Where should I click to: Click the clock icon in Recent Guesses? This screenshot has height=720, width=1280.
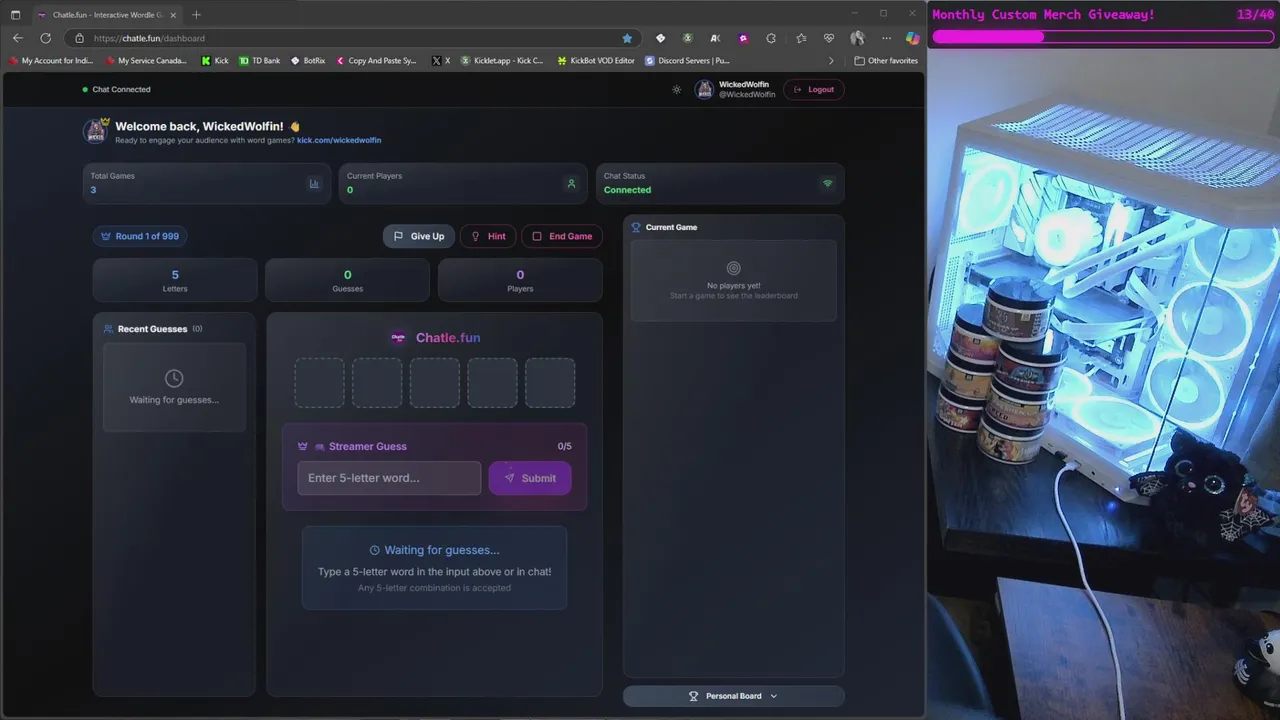pyautogui.click(x=174, y=378)
